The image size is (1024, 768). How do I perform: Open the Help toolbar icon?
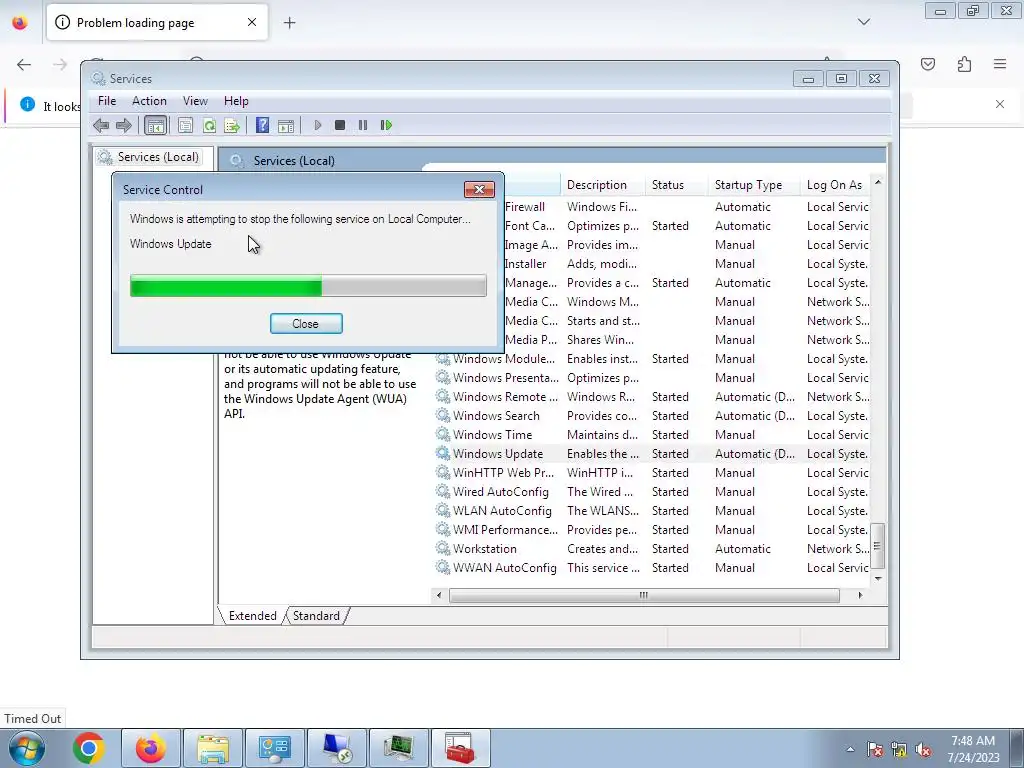pos(263,125)
